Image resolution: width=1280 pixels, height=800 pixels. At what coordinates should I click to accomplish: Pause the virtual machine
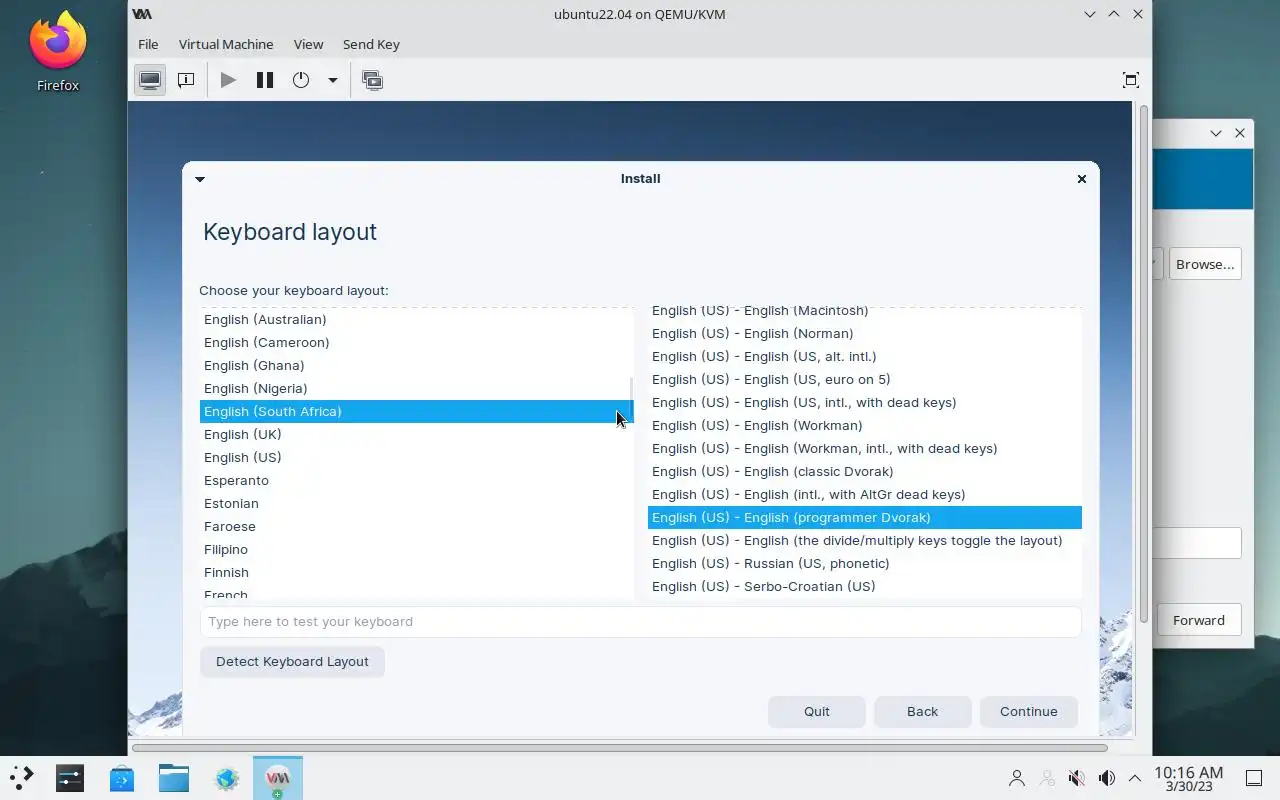coord(265,80)
